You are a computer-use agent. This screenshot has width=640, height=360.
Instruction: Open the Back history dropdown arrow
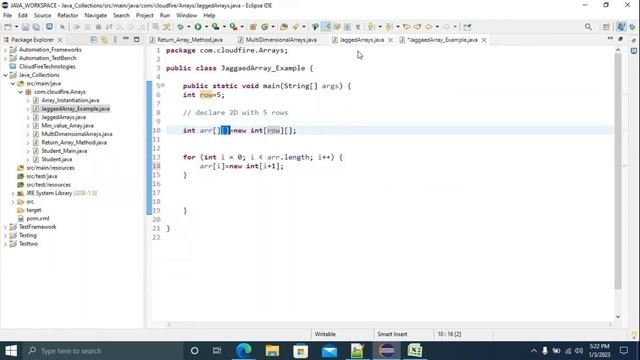[437, 27]
